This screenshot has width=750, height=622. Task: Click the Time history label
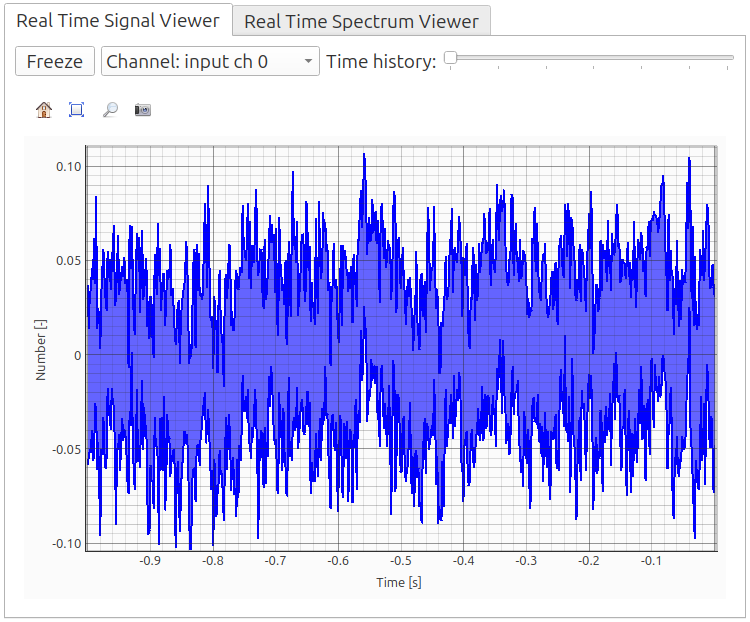pos(381,62)
